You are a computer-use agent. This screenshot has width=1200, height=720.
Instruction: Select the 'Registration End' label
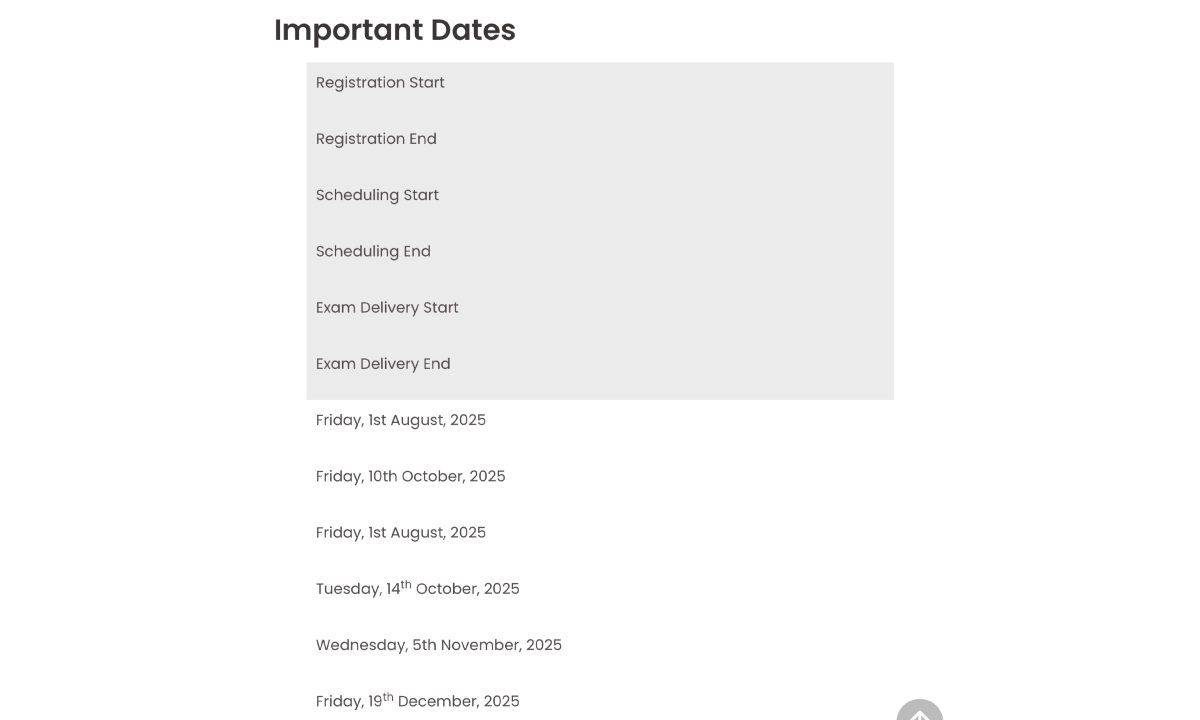point(376,139)
